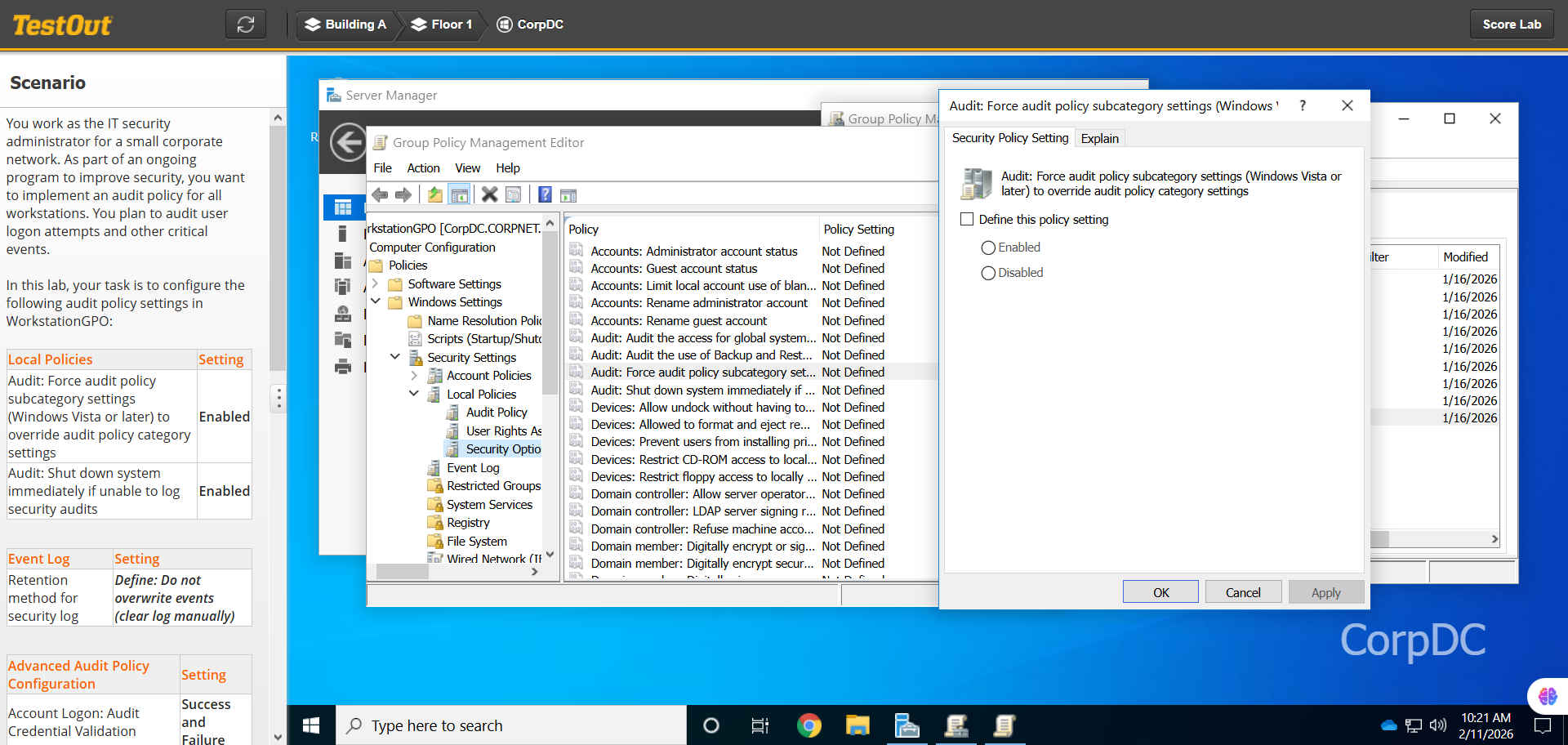Select the Disabled radio button
Image resolution: width=1568 pixels, height=745 pixels.
(x=988, y=273)
